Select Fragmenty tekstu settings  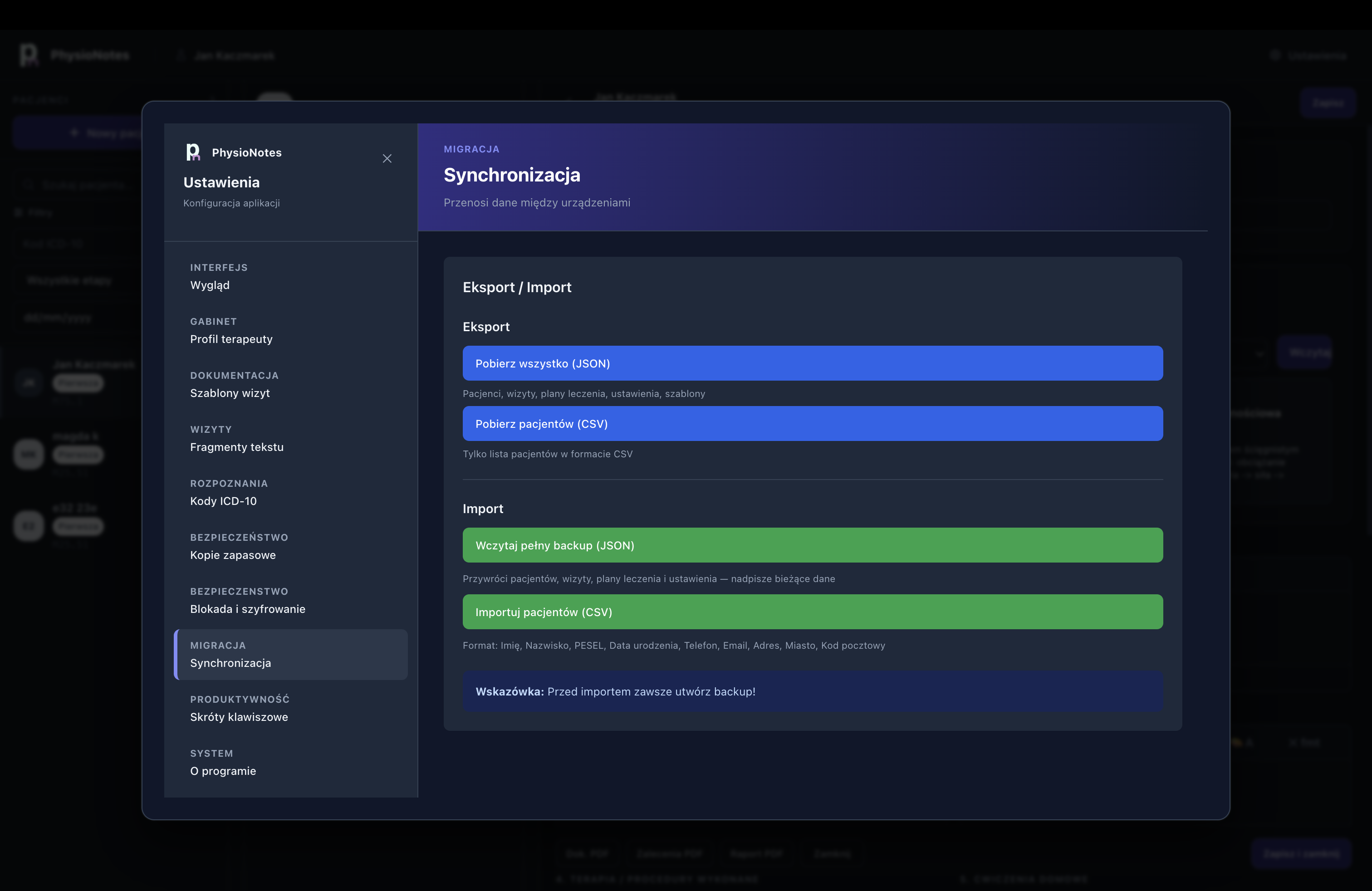point(290,439)
